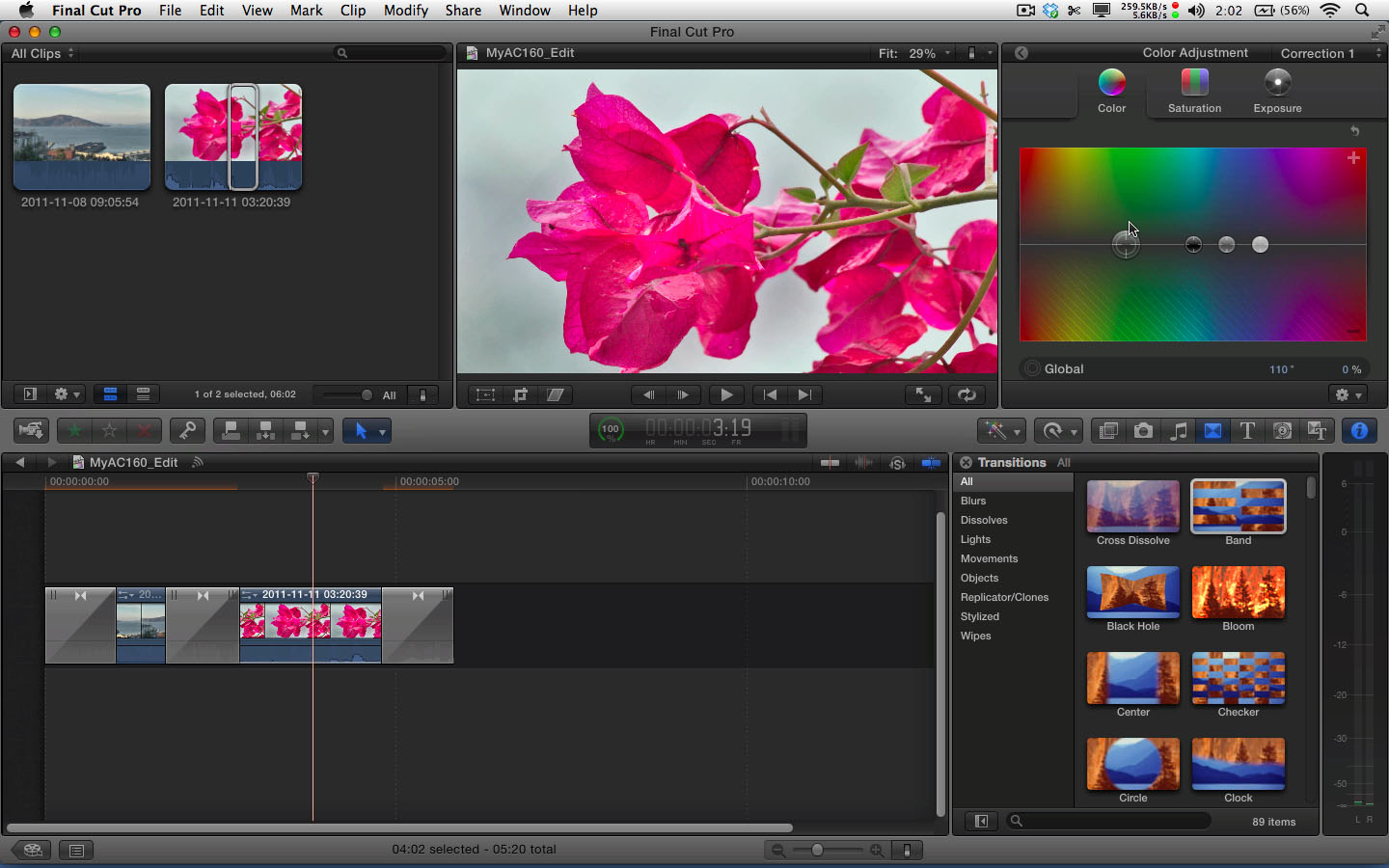
Task: Open the Generators browser
Action: 1282,431
